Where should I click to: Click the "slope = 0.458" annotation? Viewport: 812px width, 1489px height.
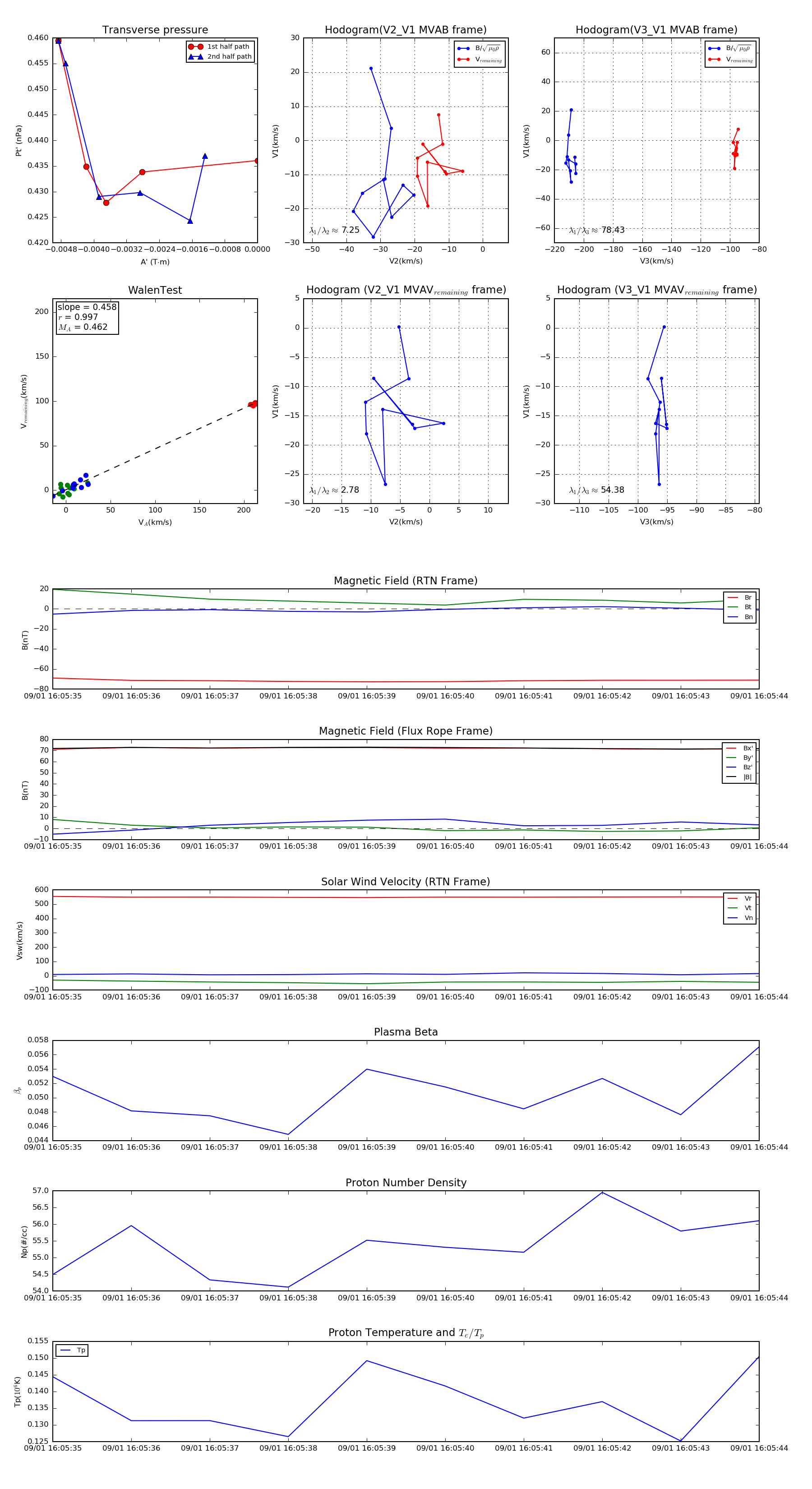[x=87, y=307]
